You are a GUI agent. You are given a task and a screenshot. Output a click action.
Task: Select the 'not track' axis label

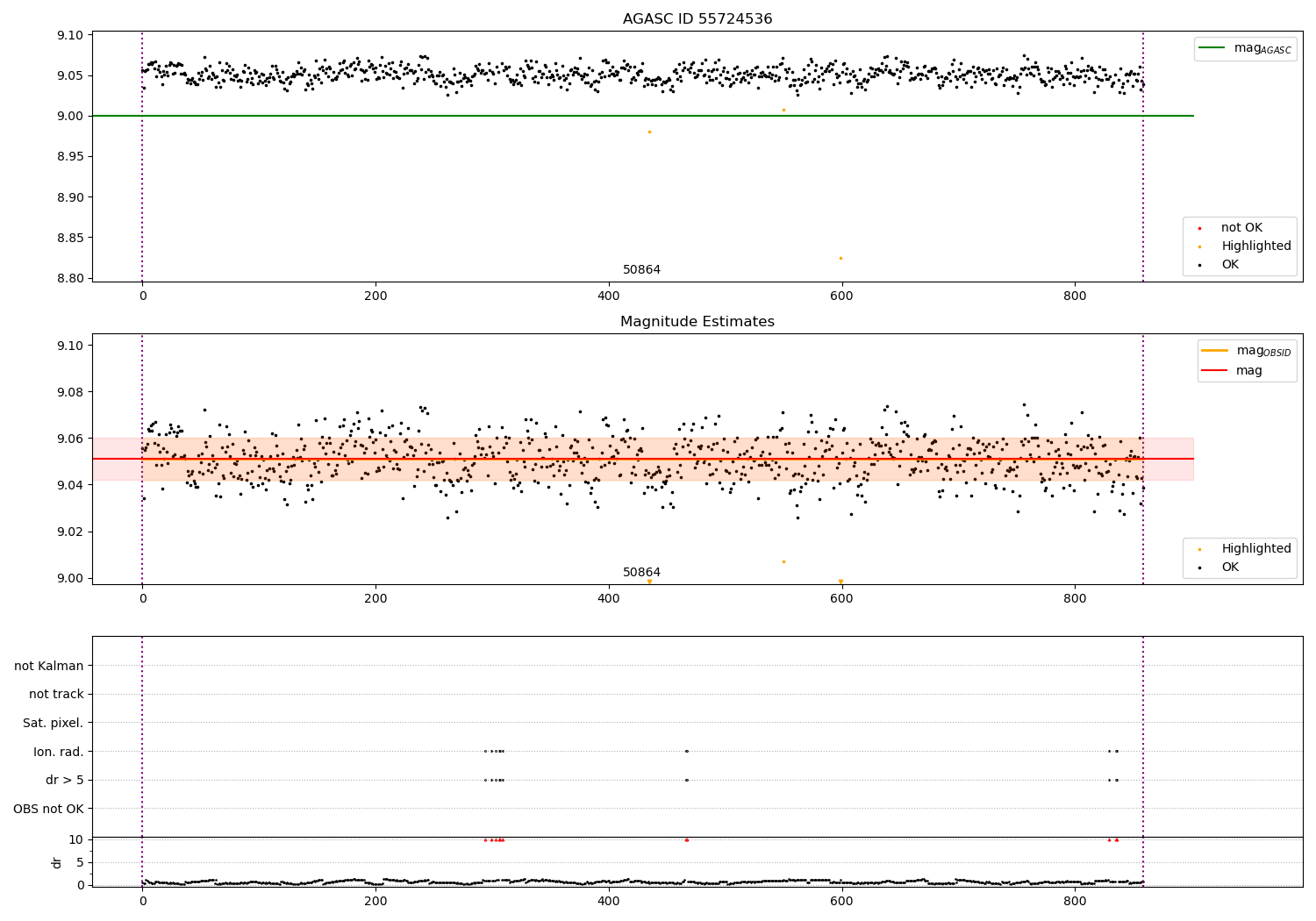tap(56, 694)
